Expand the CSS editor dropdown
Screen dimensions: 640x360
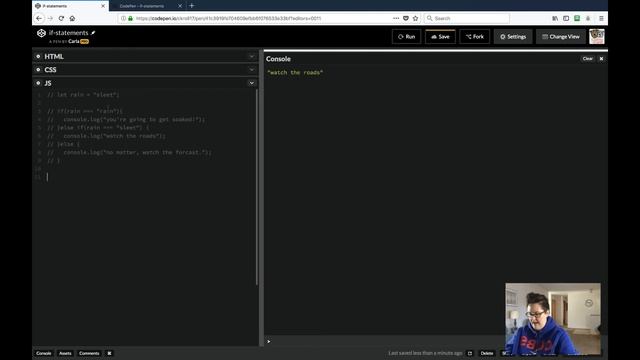click(x=251, y=70)
